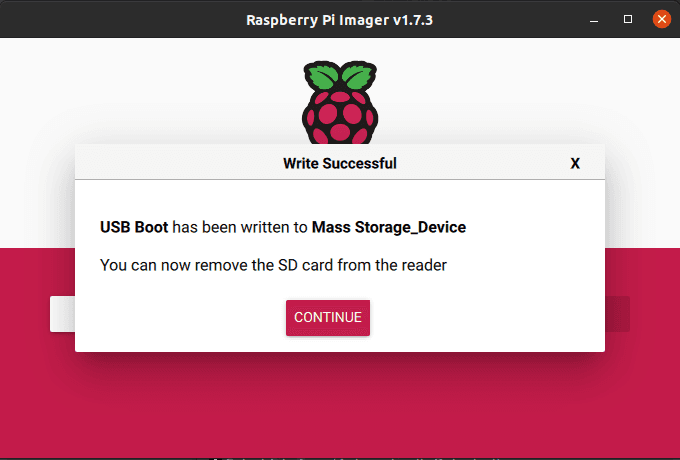Click the Write Successful dialog heading
The width and height of the screenshot is (680, 460).
tap(340, 163)
